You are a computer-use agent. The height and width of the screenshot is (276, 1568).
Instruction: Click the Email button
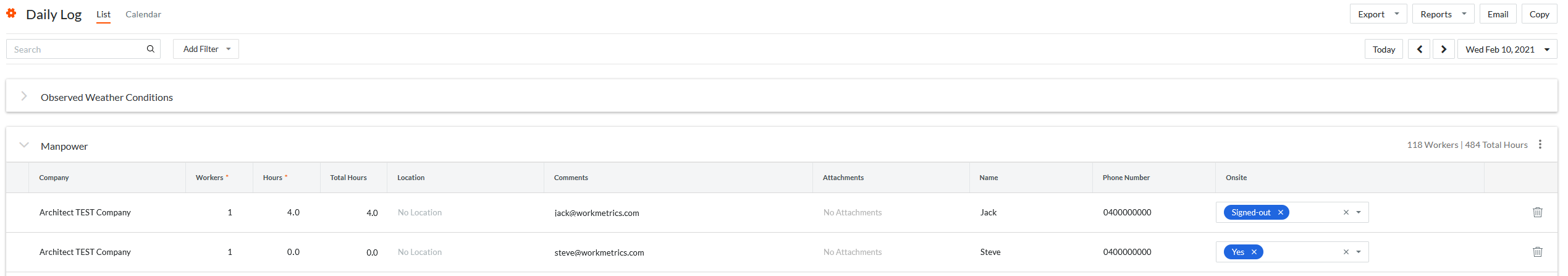1498,14
